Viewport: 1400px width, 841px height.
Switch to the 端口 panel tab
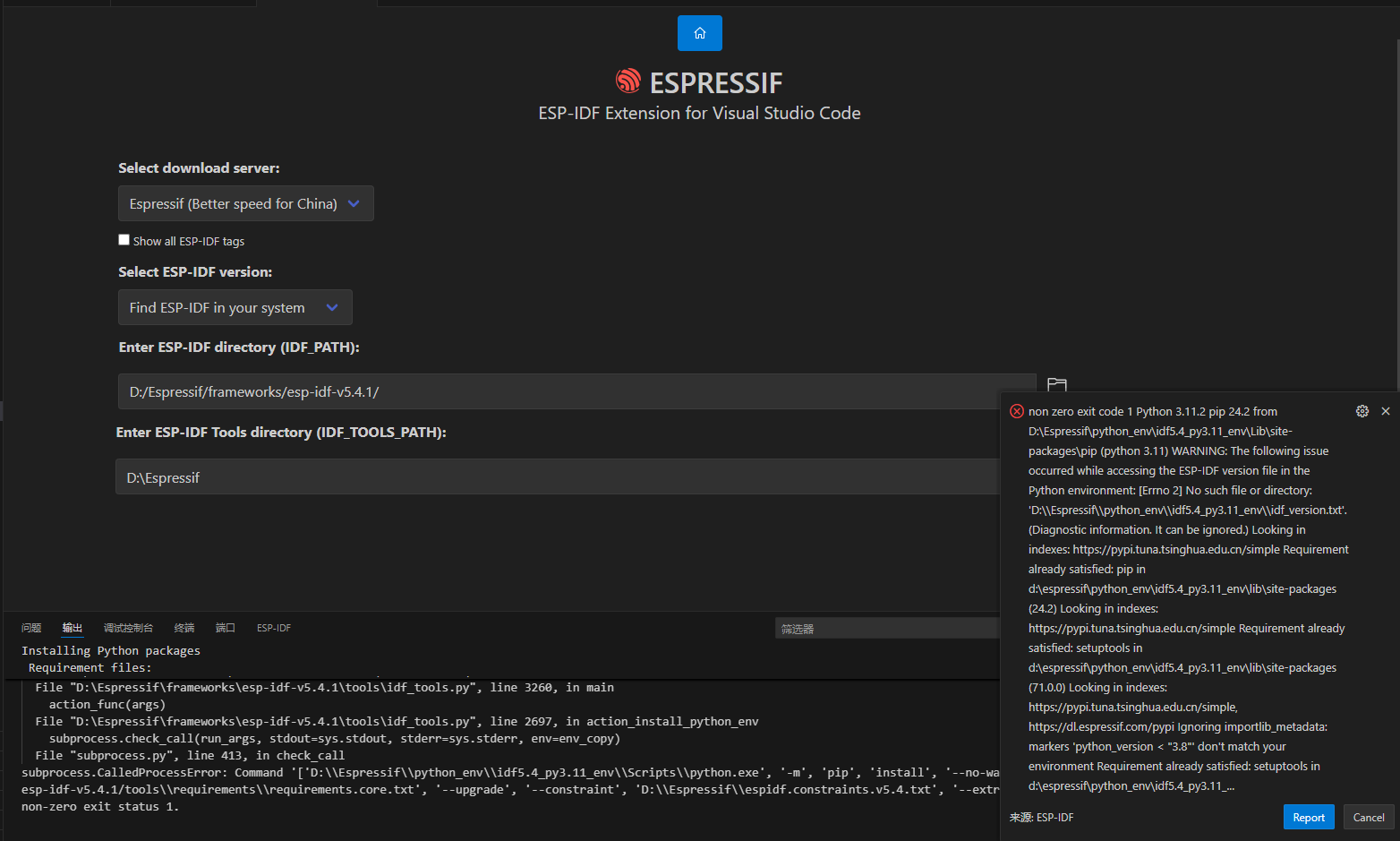click(x=226, y=628)
